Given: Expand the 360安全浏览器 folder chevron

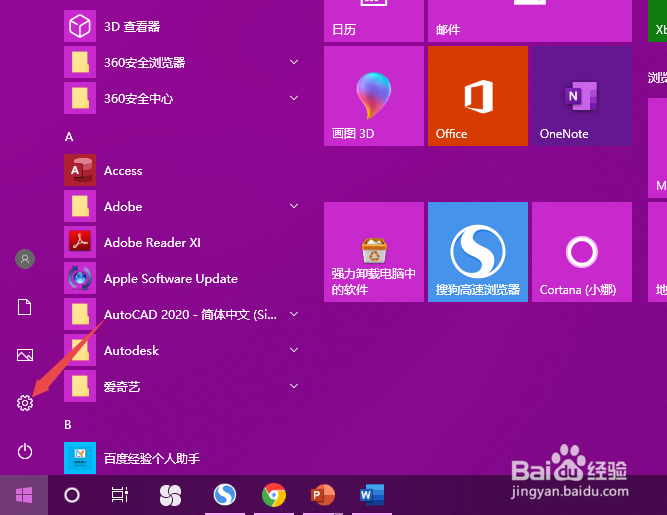Looking at the screenshot, I should point(294,62).
